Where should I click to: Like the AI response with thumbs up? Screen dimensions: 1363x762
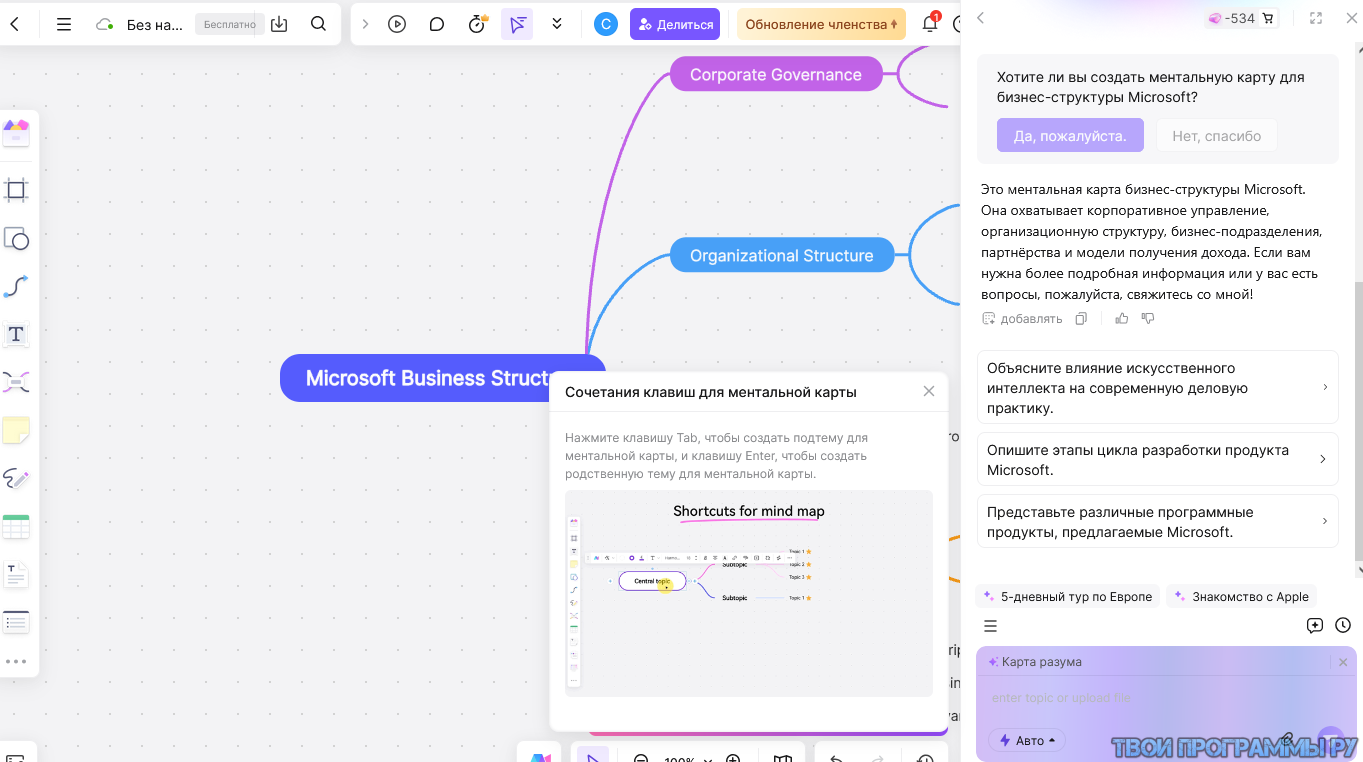coord(1122,318)
